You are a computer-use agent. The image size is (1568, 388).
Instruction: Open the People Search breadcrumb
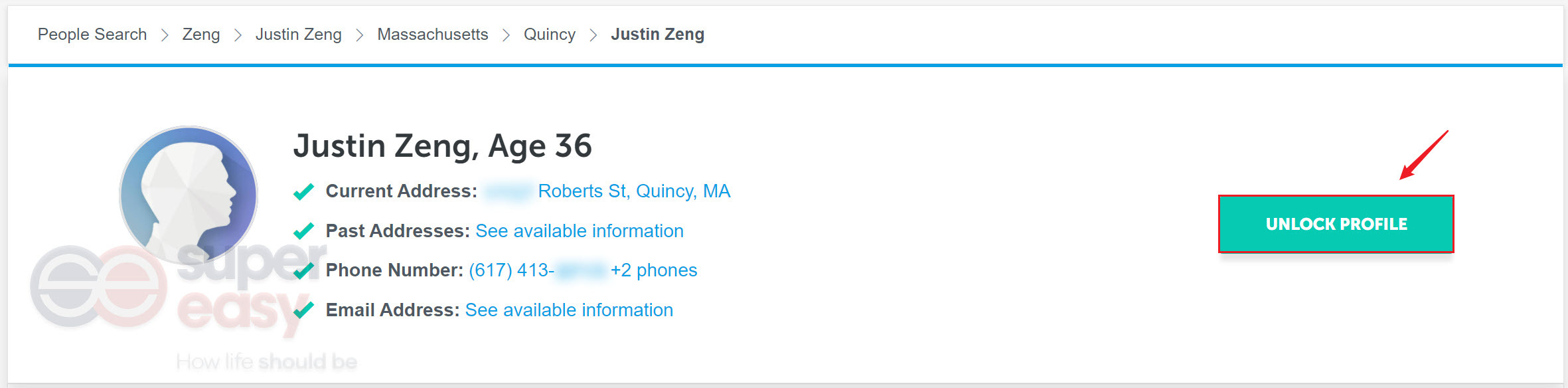click(x=92, y=34)
